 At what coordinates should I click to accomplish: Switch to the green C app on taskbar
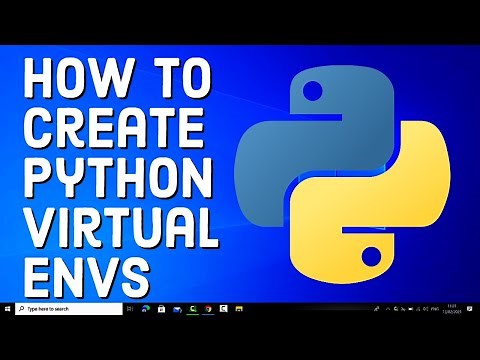click(192, 309)
